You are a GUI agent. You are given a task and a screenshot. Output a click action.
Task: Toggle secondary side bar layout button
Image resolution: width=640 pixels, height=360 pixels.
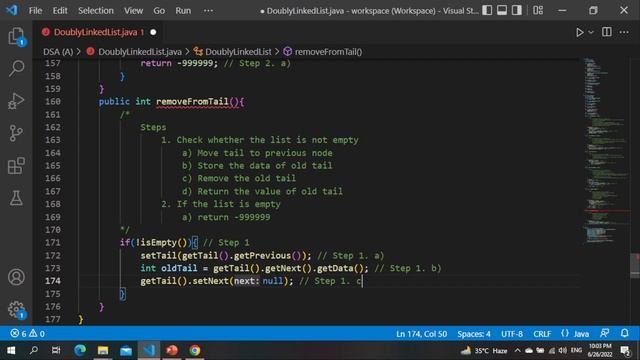point(517,10)
